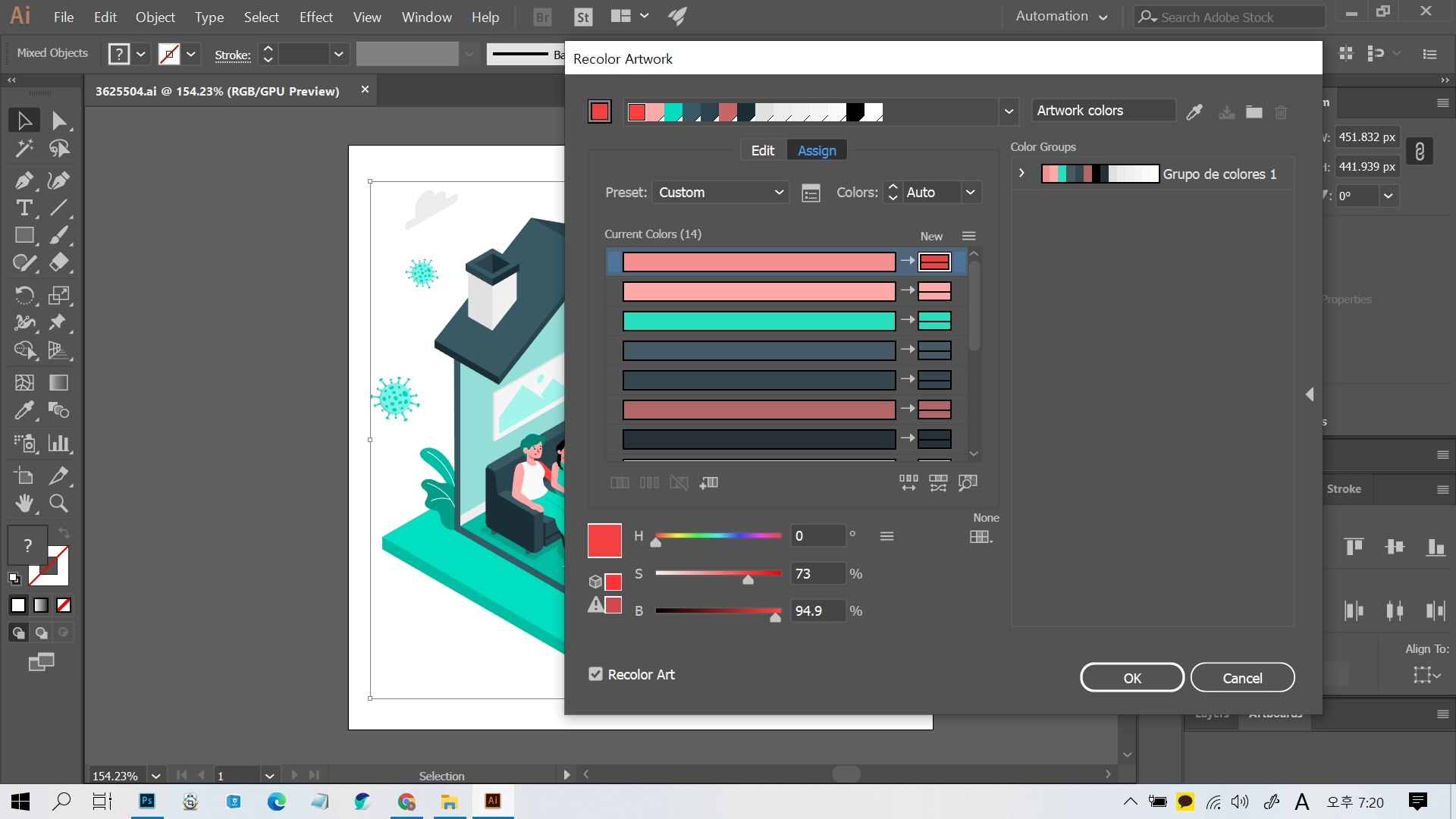Open the Effect menu
Image resolution: width=1456 pixels, height=819 pixels.
click(x=315, y=17)
